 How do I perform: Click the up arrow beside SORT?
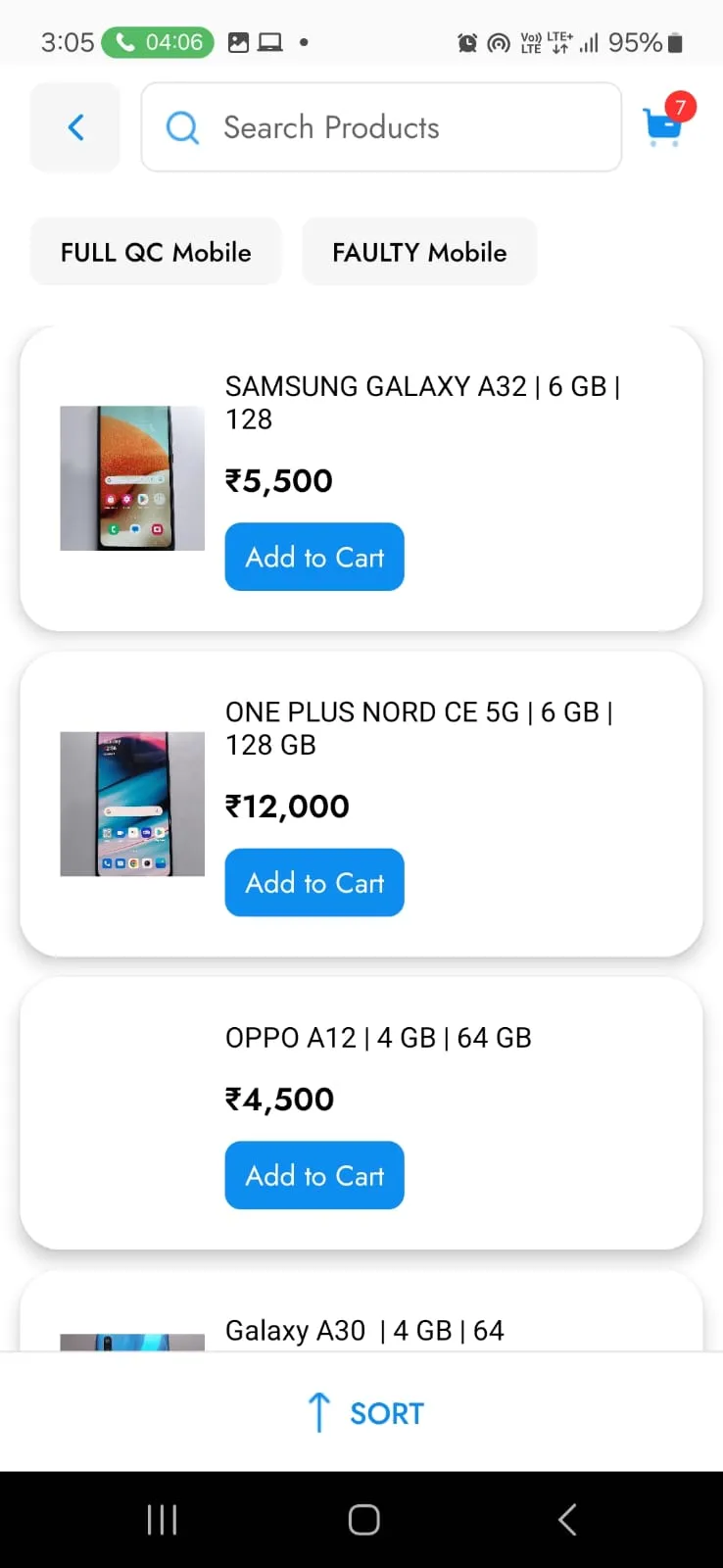pyautogui.click(x=318, y=1412)
